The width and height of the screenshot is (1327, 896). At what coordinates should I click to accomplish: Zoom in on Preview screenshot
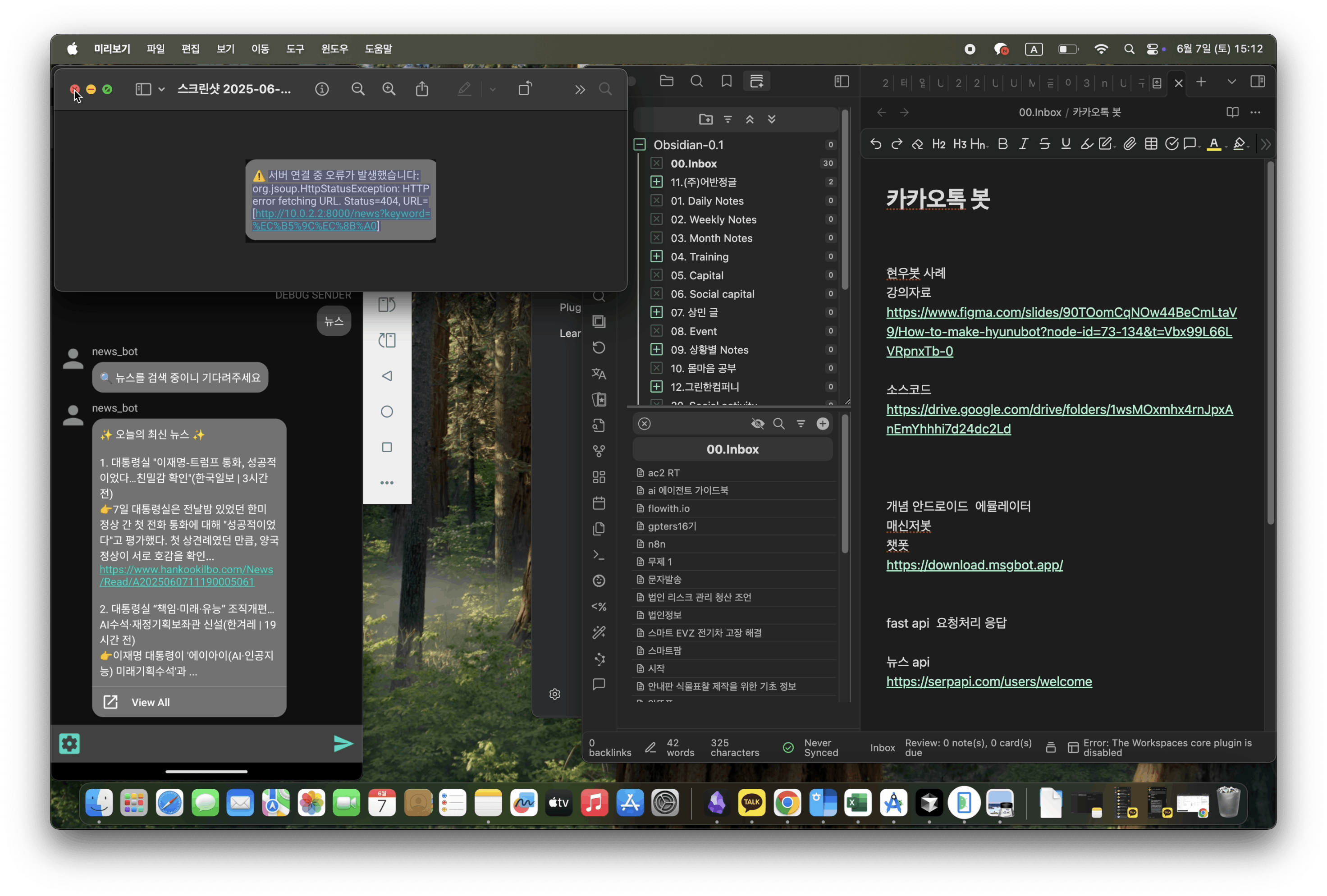point(389,89)
